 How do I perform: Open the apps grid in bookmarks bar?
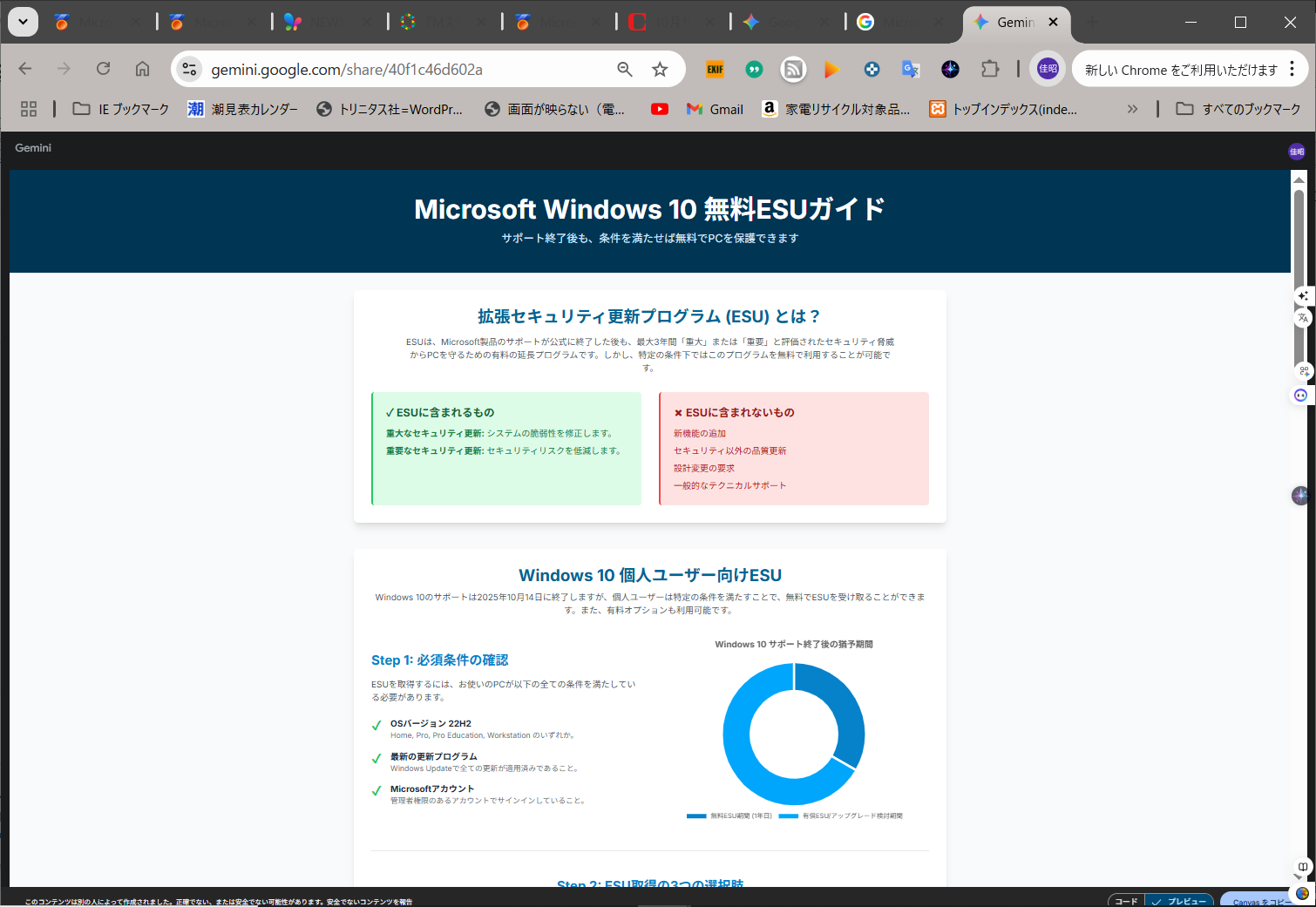point(29,109)
